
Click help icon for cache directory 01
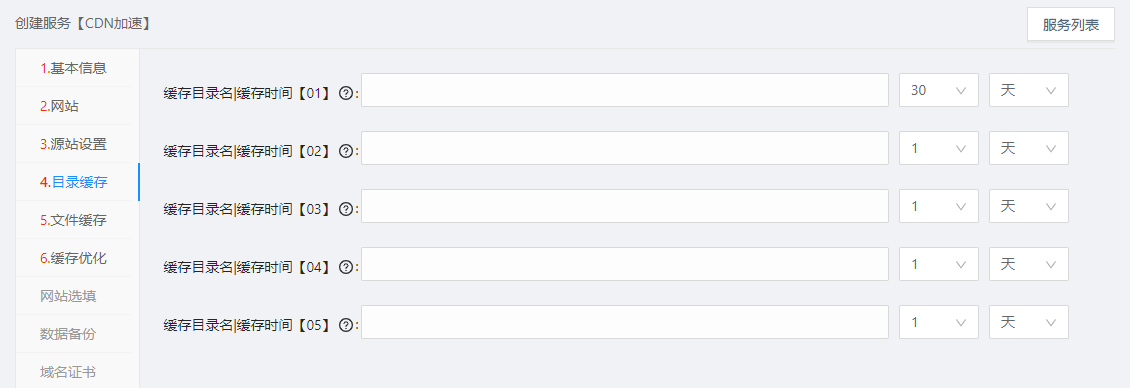(345, 93)
